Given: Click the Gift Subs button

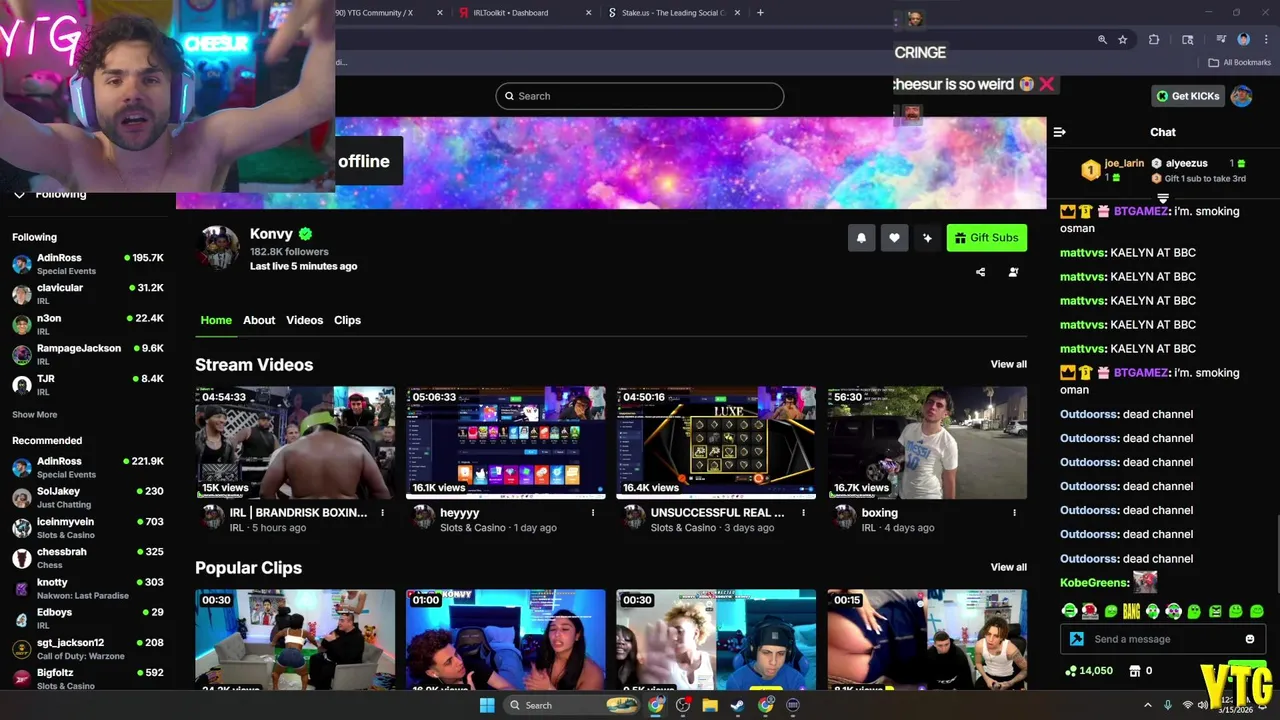Looking at the screenshot, I should (987, 238).
